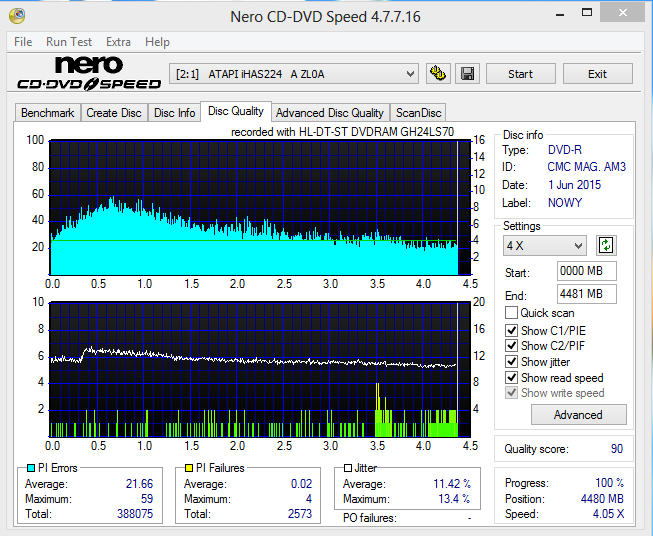Click the nero CD-DVD SPEED logo

pos(89,73)
